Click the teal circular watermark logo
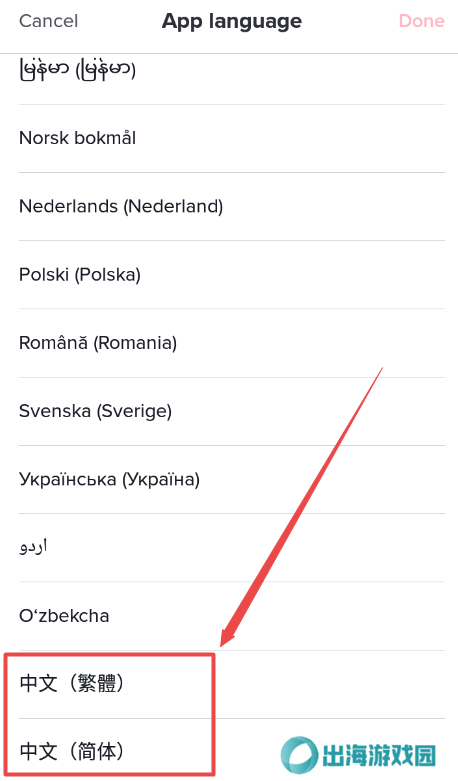 [x=299, y=755]
